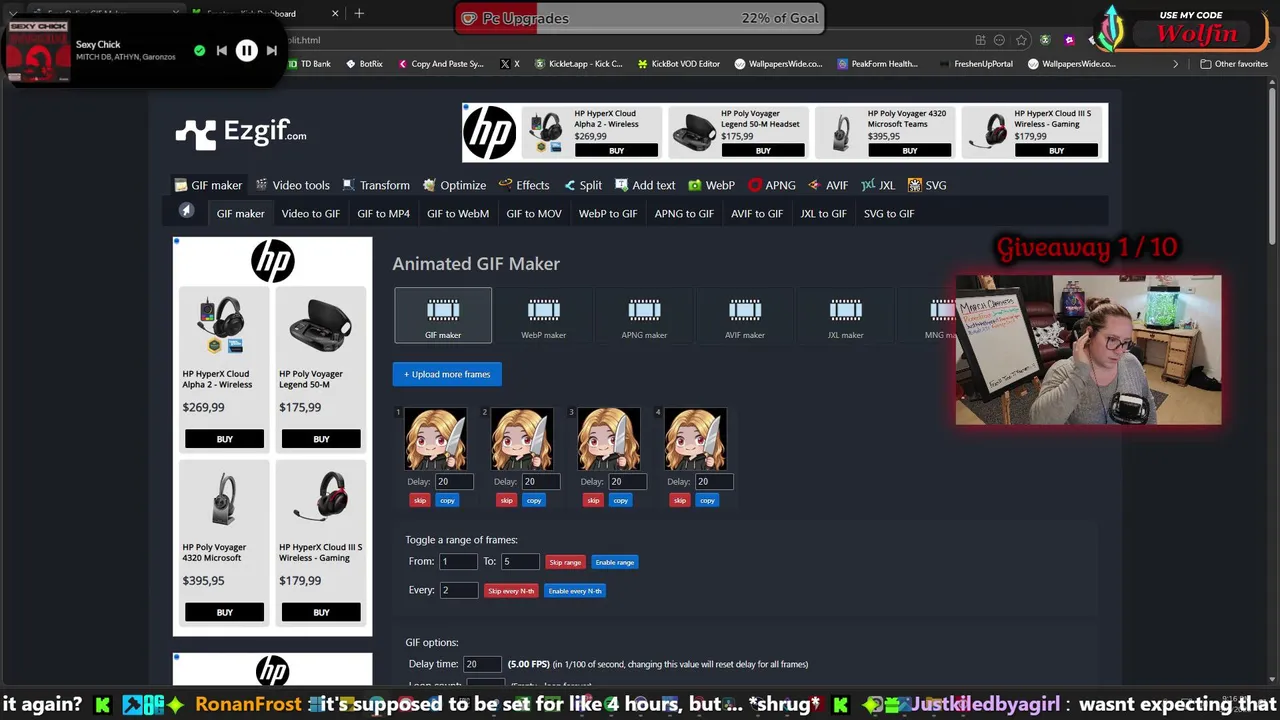Select the GIF maker film-strip icon
Viewport: 1280px width, 720px height.
pyautogui.click(x=443, y=315)
